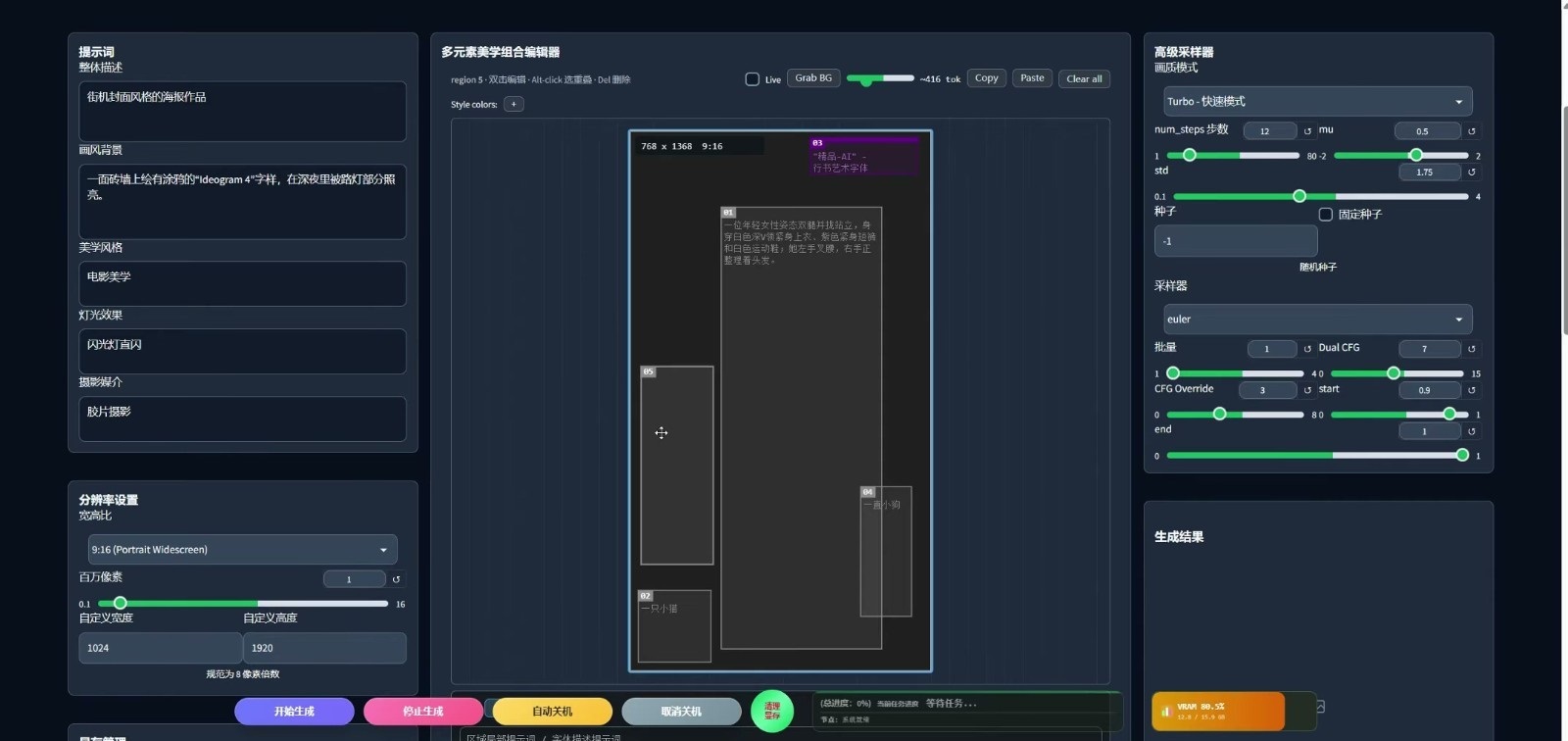Click the Grab BG button

click(x=813, y=78)
